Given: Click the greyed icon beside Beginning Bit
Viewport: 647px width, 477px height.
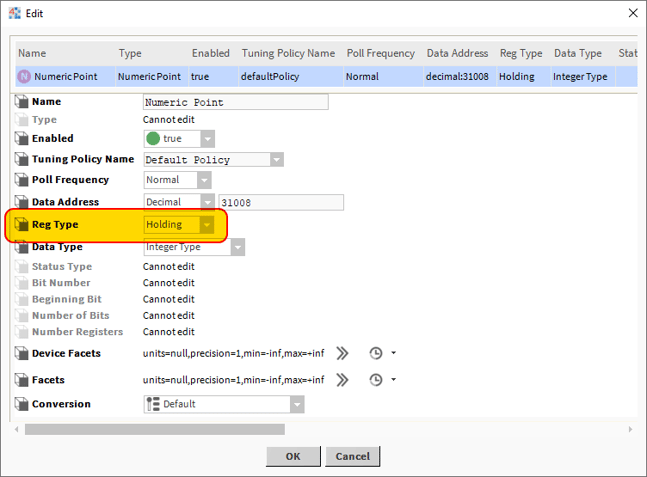Looking at the screenshot, I should [x=21, y=299].
